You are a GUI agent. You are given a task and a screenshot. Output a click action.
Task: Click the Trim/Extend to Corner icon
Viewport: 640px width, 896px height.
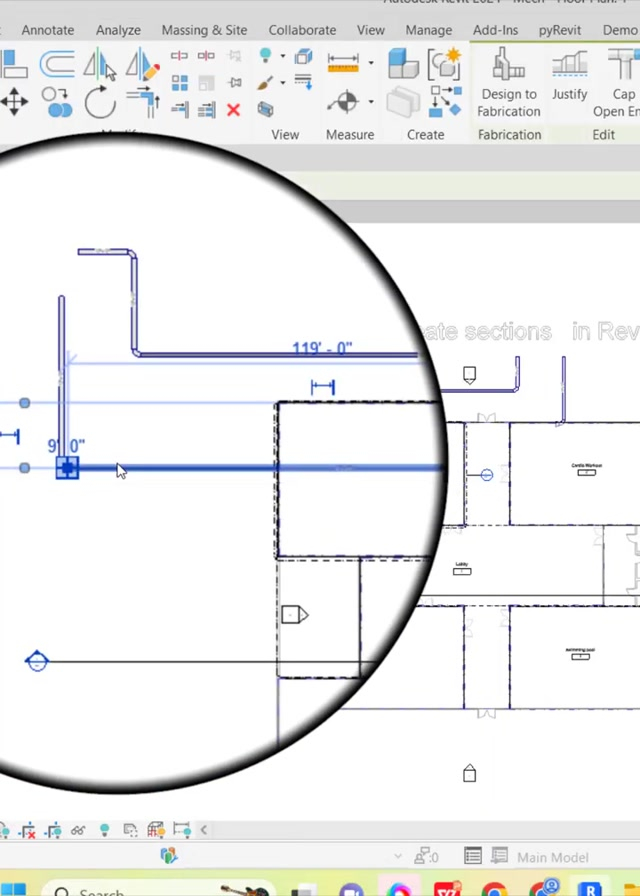click(x=142, y=102)
